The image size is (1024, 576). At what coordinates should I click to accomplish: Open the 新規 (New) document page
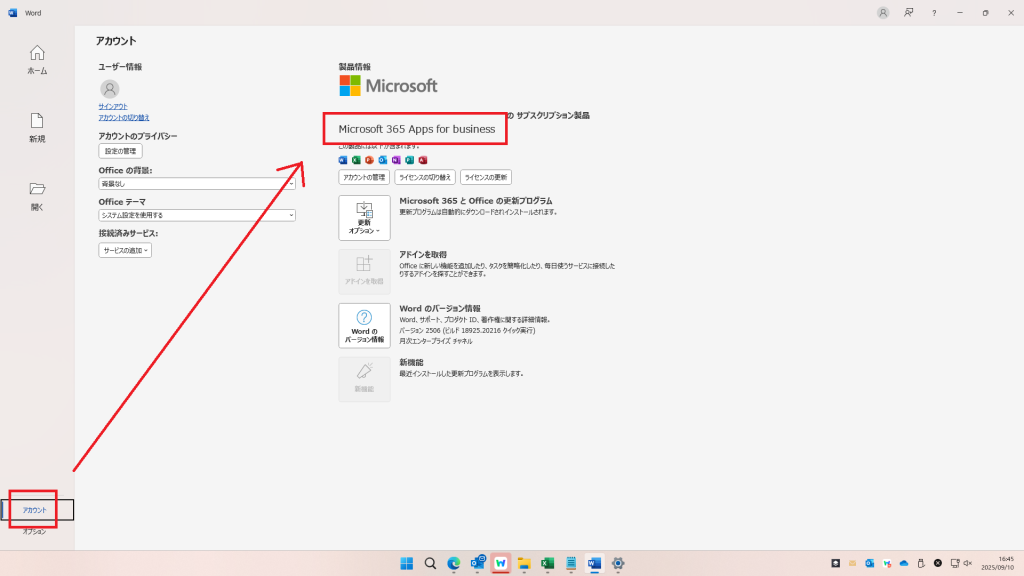[37, 128]
